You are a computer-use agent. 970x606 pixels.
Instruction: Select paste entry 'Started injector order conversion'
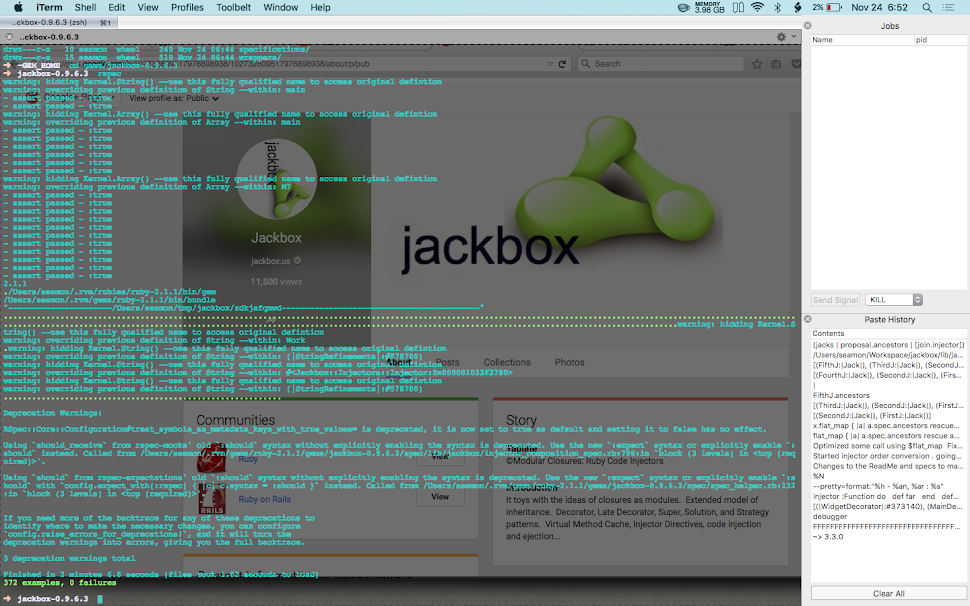point(888,456)
